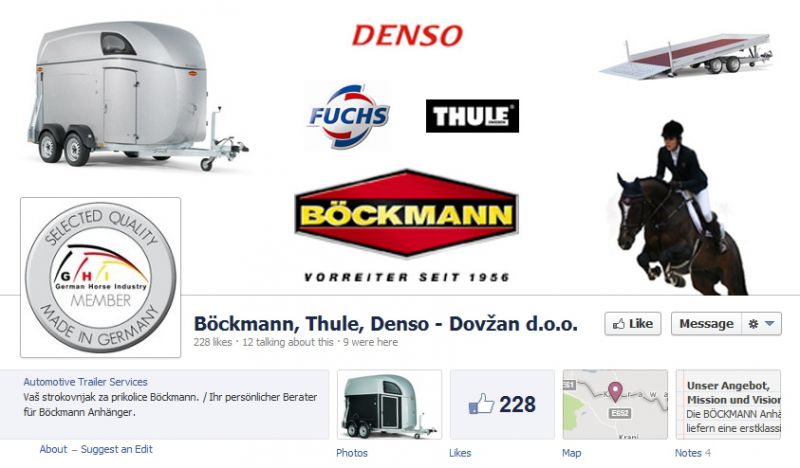Click the Fuchs logo in the cover
Image resolution: width=800 pixels, height=468 pixels.
click(348, 117)
